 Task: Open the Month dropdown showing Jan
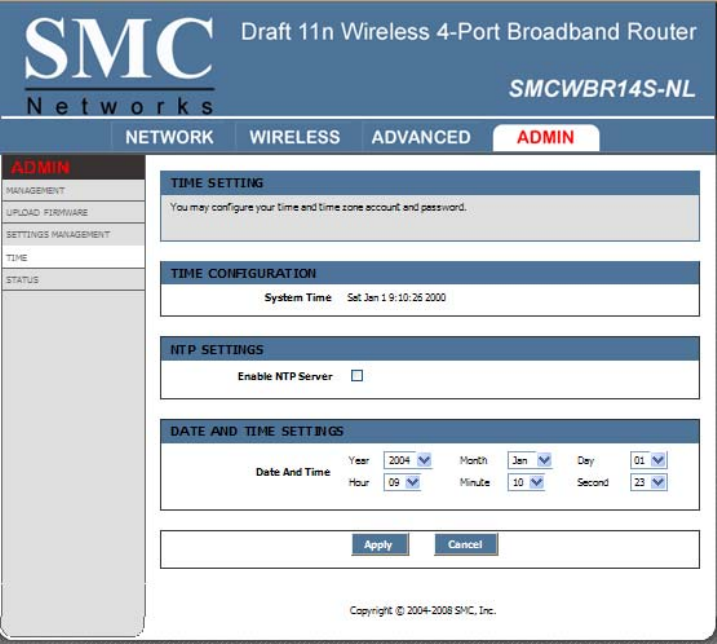click(530, 460)
